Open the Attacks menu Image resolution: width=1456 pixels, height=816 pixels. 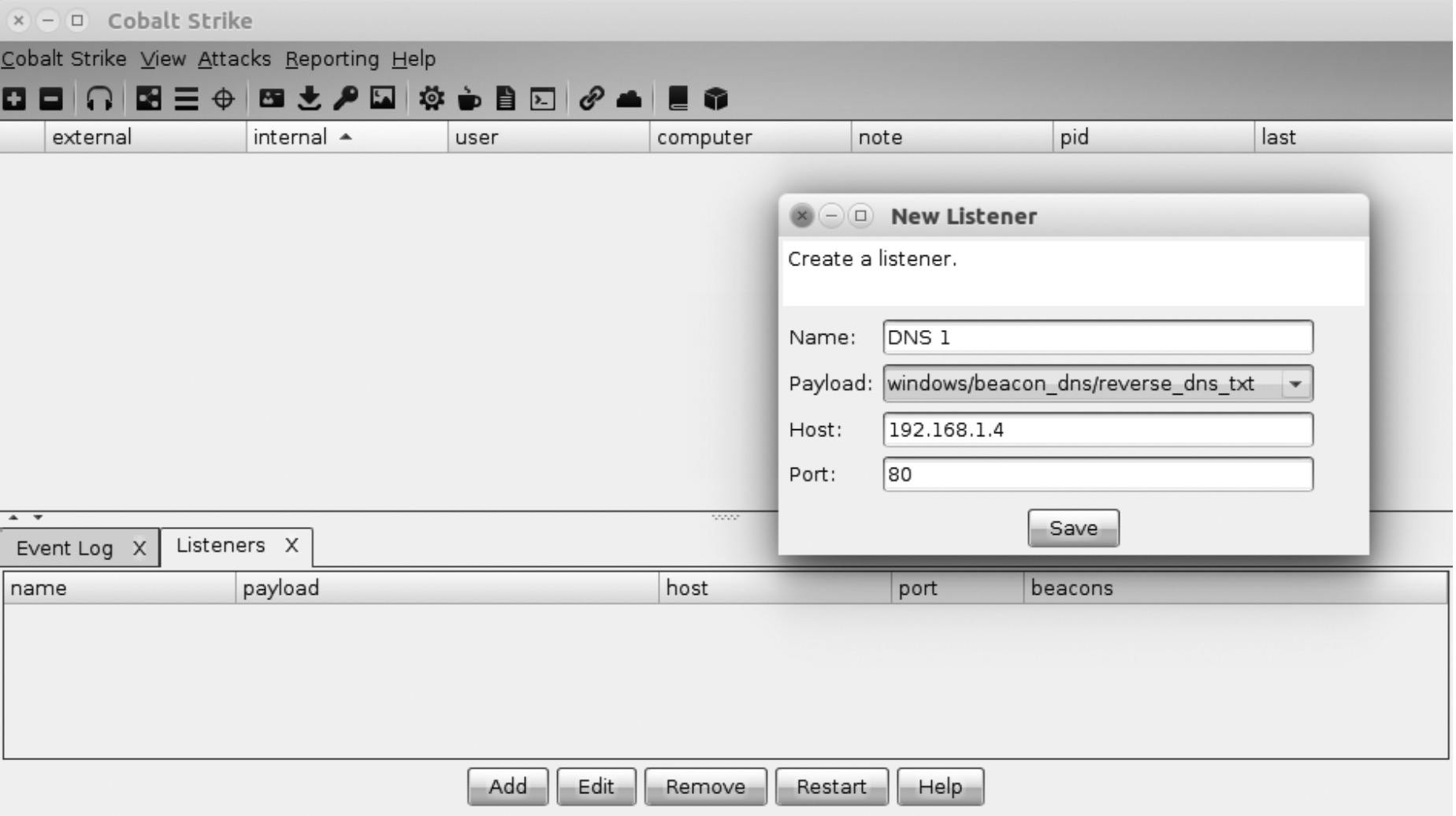[x=234, y=59]
